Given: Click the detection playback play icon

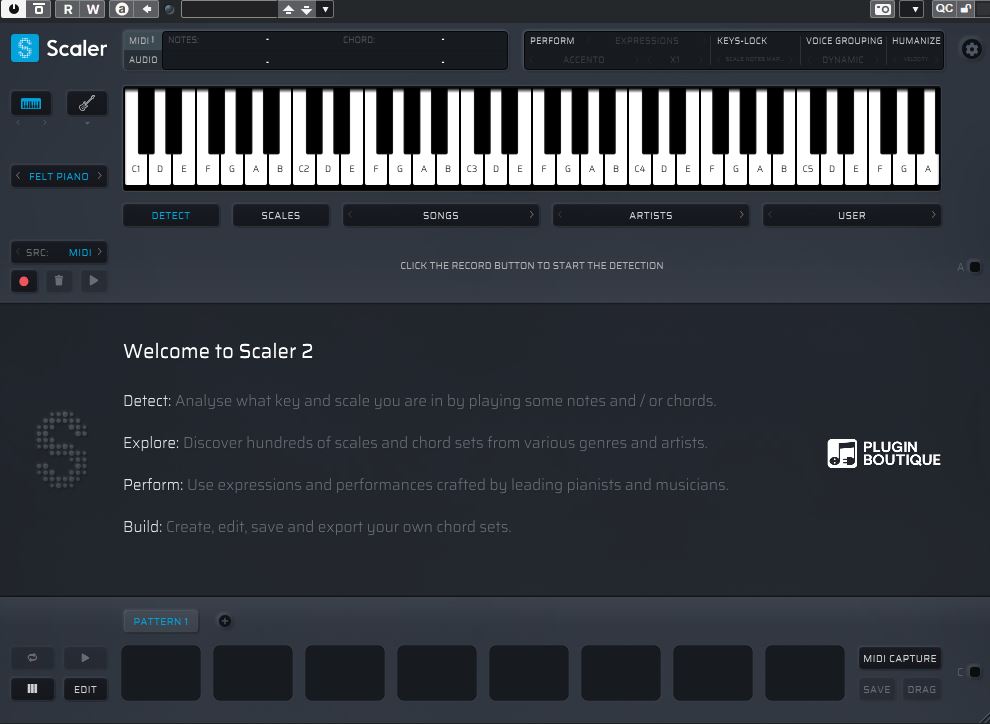Looking at the screenshot, I should [93, 281].
